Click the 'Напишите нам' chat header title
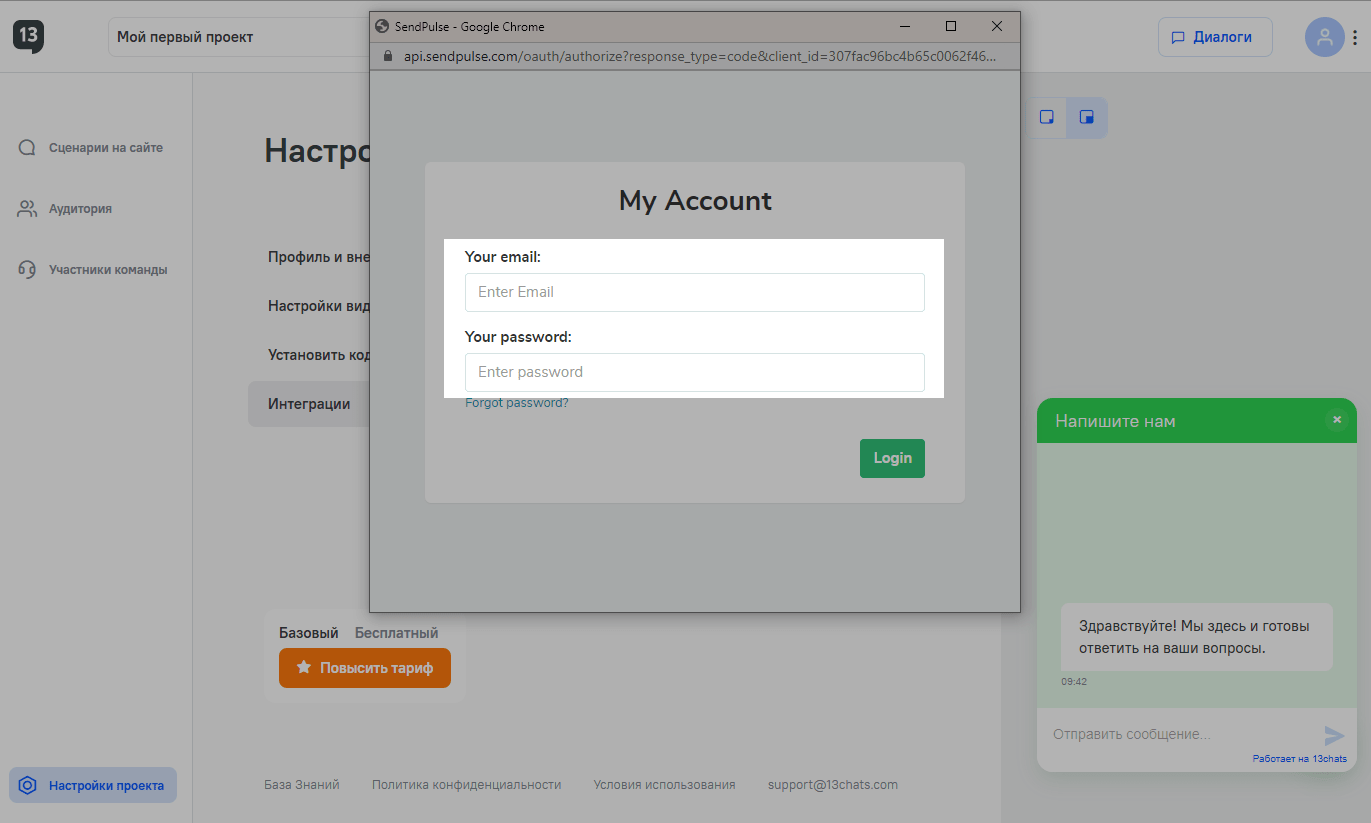1371x823 pixels. (1115, 421)
